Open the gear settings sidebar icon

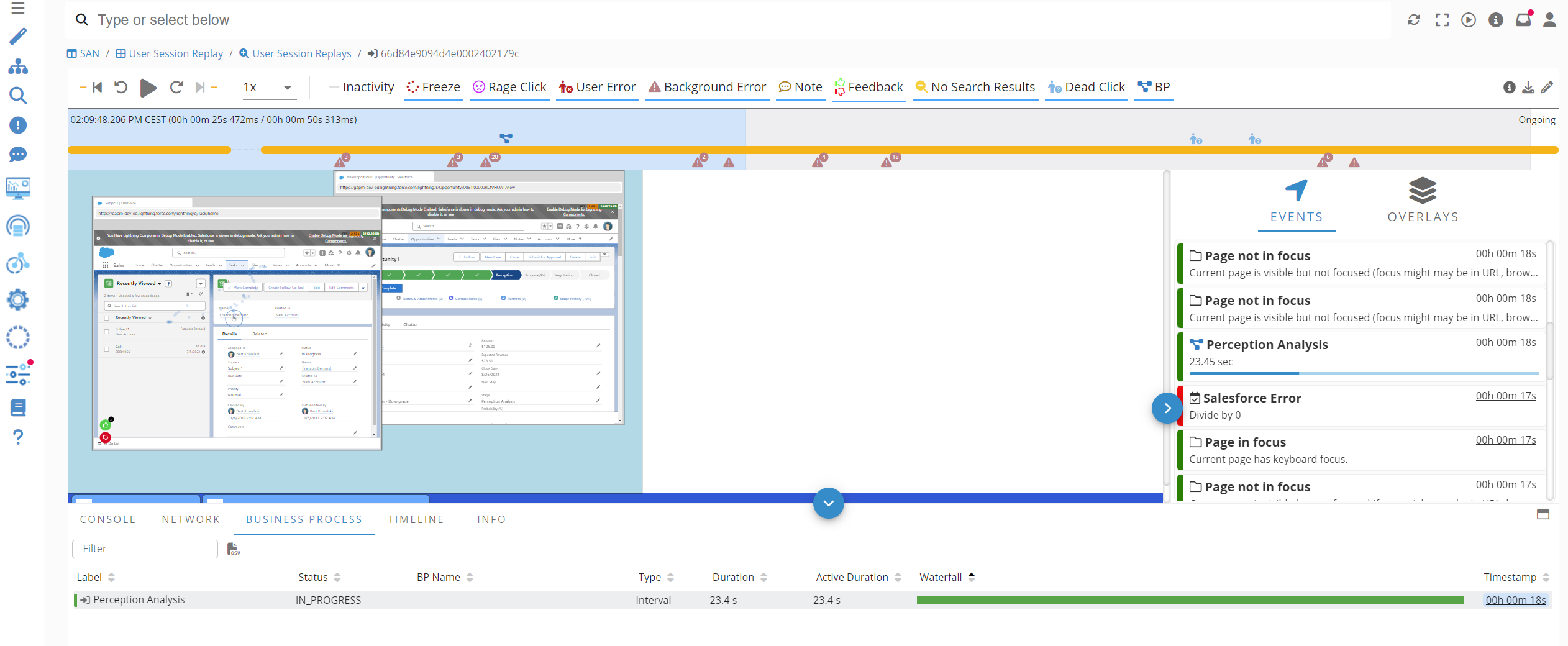18,300
